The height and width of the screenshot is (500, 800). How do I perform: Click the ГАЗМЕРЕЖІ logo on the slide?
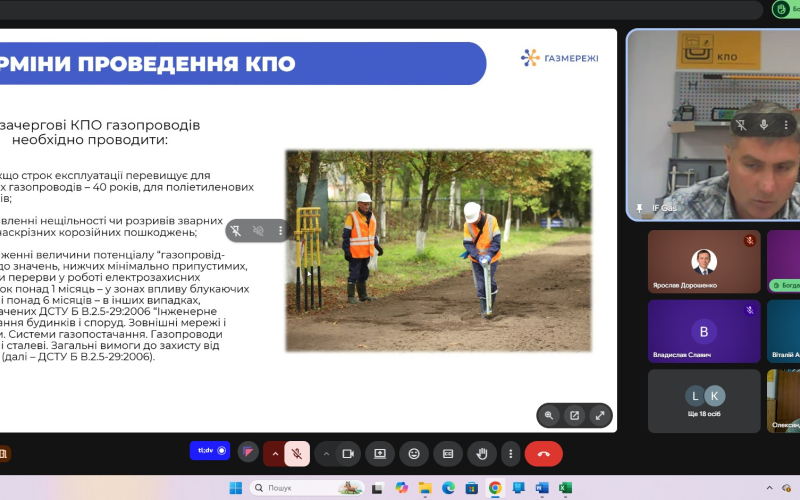(559, 58)
